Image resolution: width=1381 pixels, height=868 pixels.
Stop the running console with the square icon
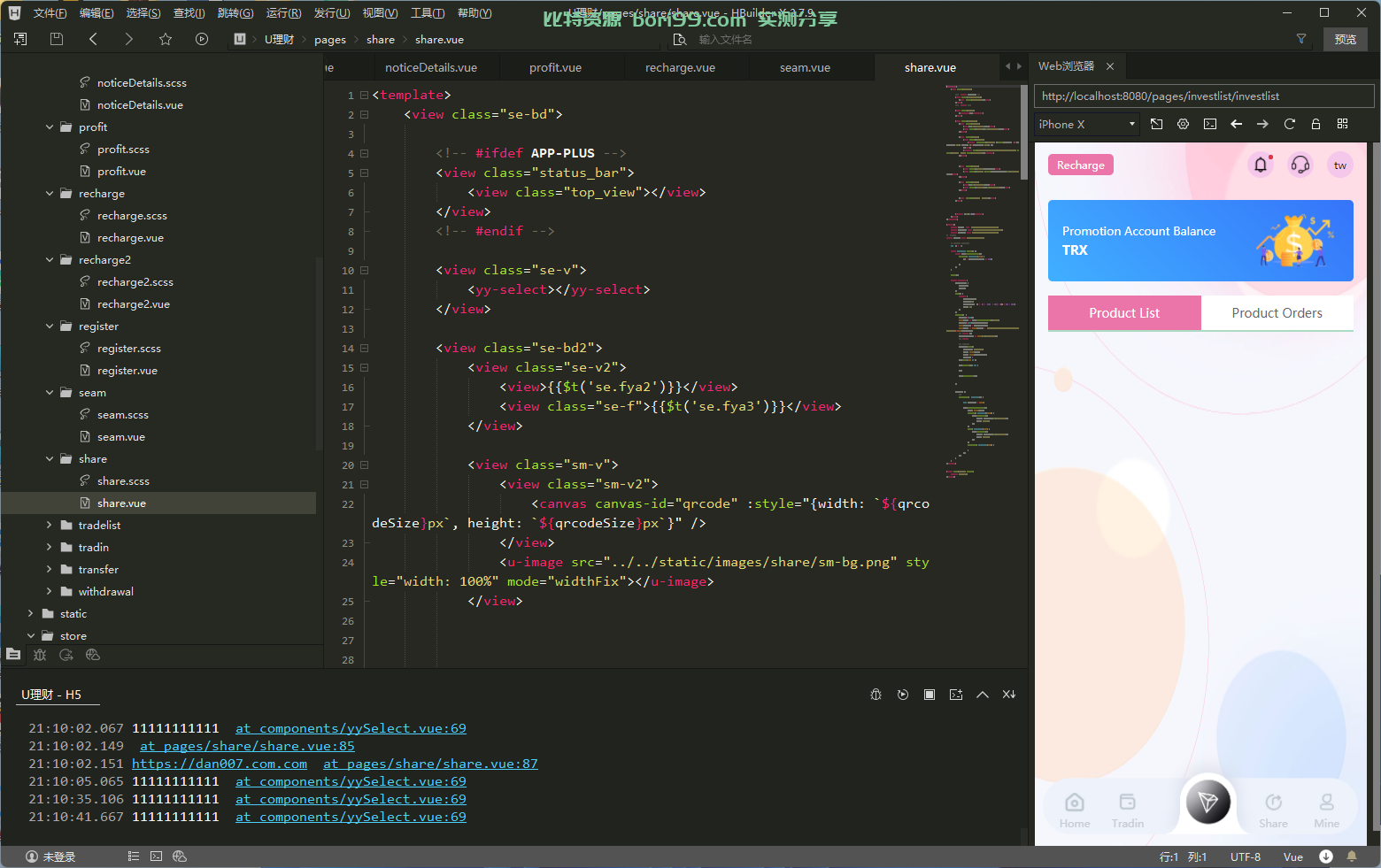coord(930,695)
